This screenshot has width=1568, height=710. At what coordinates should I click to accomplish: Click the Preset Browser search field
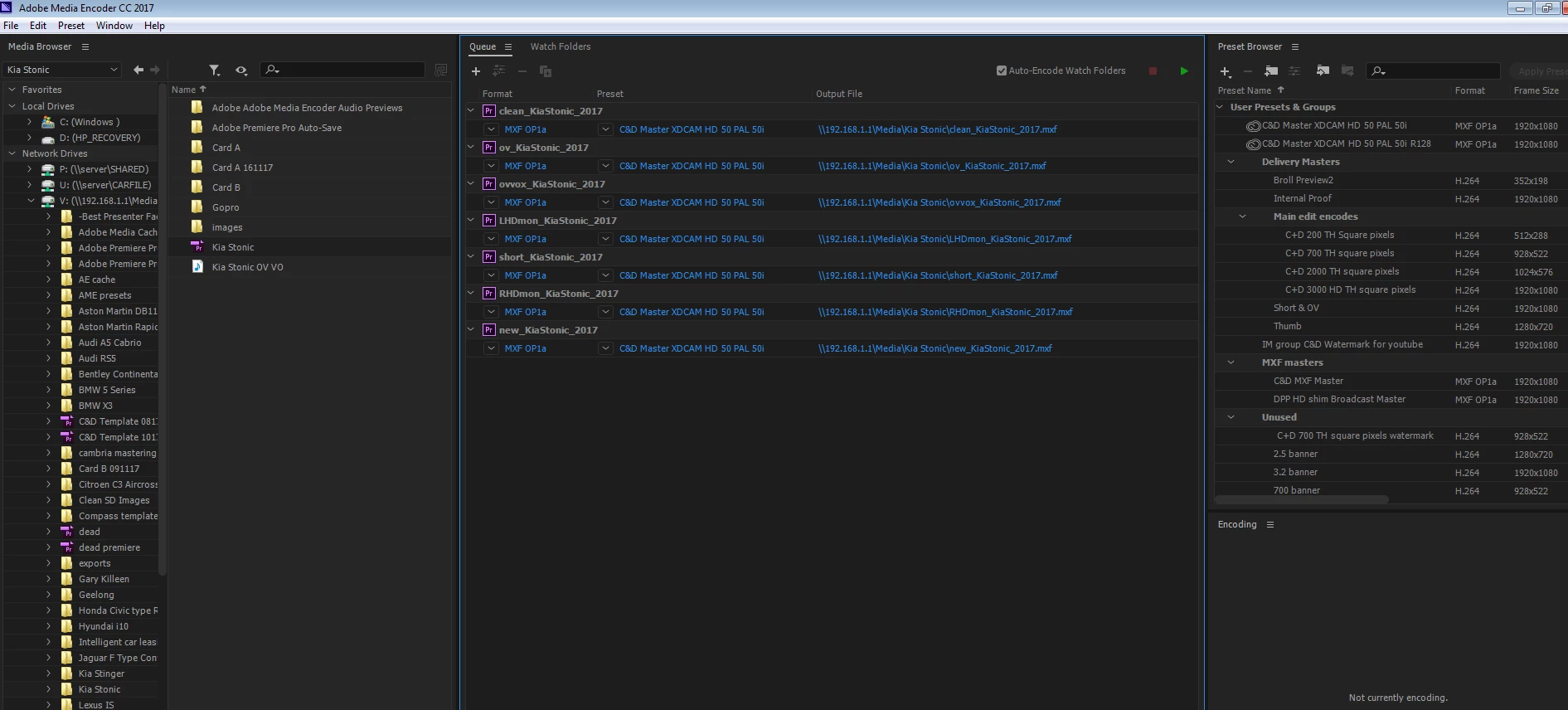(x=1434, y=71)
